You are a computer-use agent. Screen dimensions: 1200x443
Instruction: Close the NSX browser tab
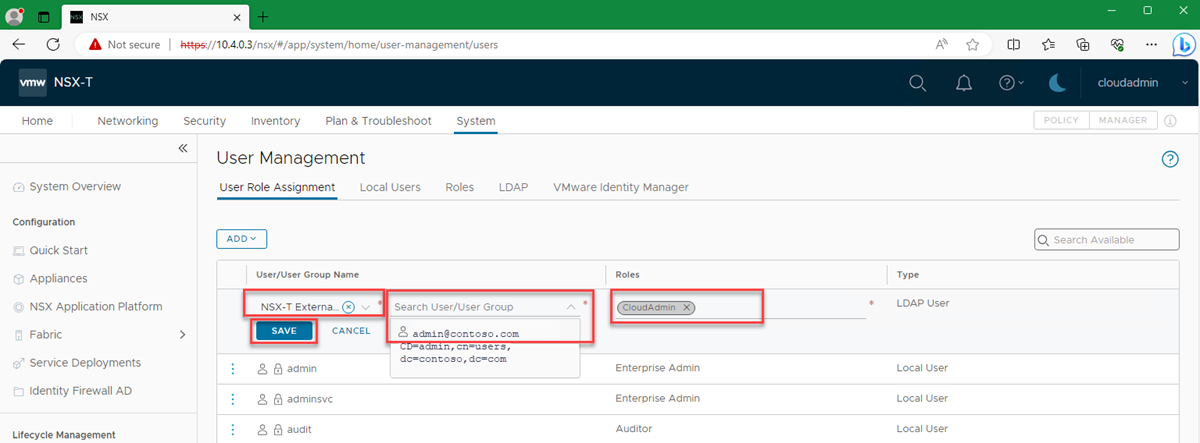236,17
